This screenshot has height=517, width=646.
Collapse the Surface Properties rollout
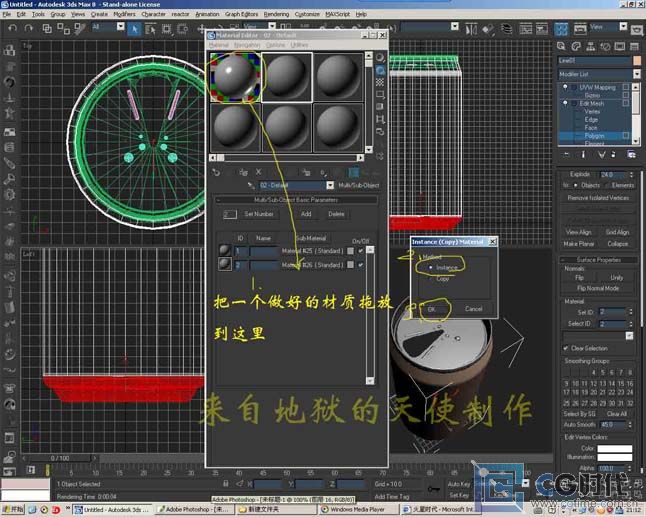pos(599,260)
